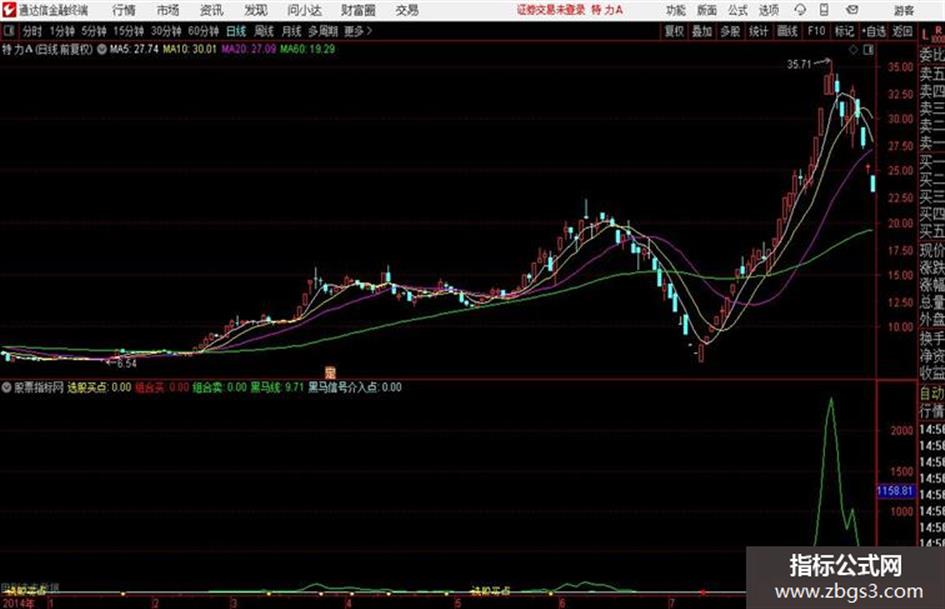
Task: Open the 选项 menu
Action: [x=768, y=10]
